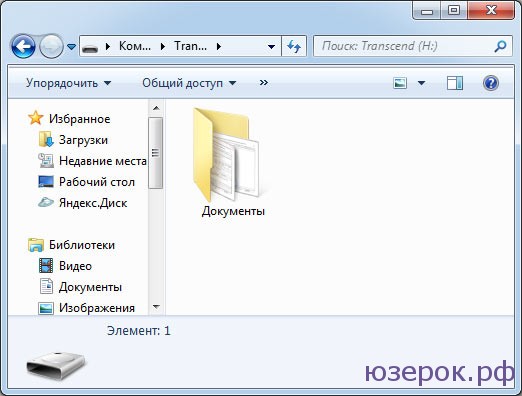Click the Документы folder name label

pyautogui.click(x=233, y=211)
